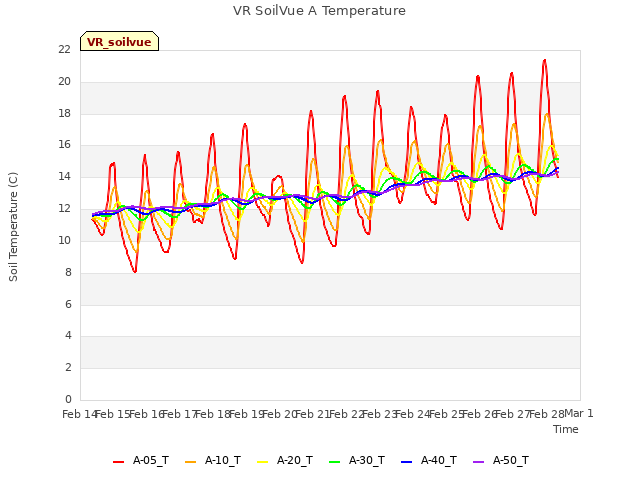This screenshot has width=640, height=480.
Task: Toggle the A-40_T legend entry
Action: coord(429,461)
